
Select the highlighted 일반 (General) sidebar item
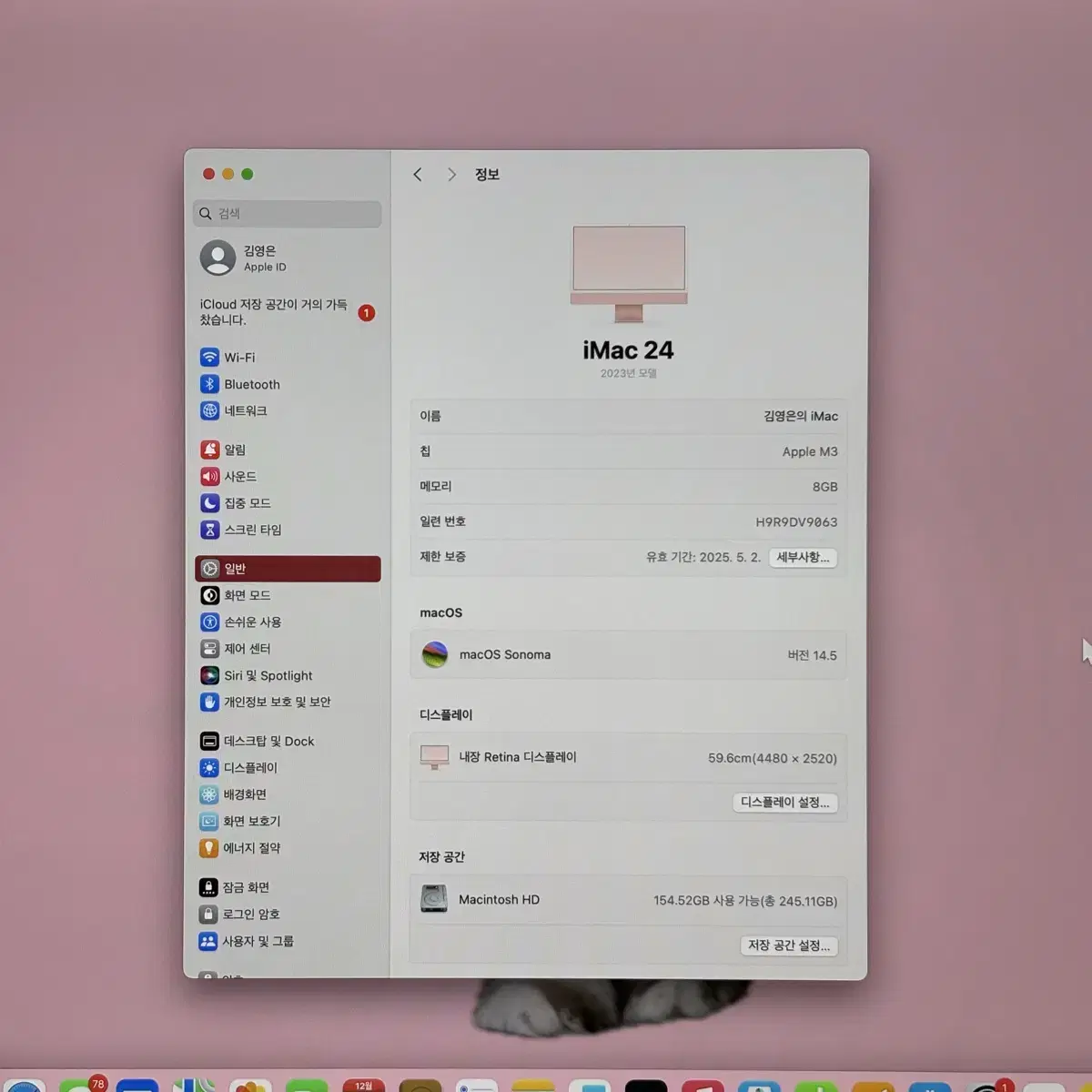[288, 569]
